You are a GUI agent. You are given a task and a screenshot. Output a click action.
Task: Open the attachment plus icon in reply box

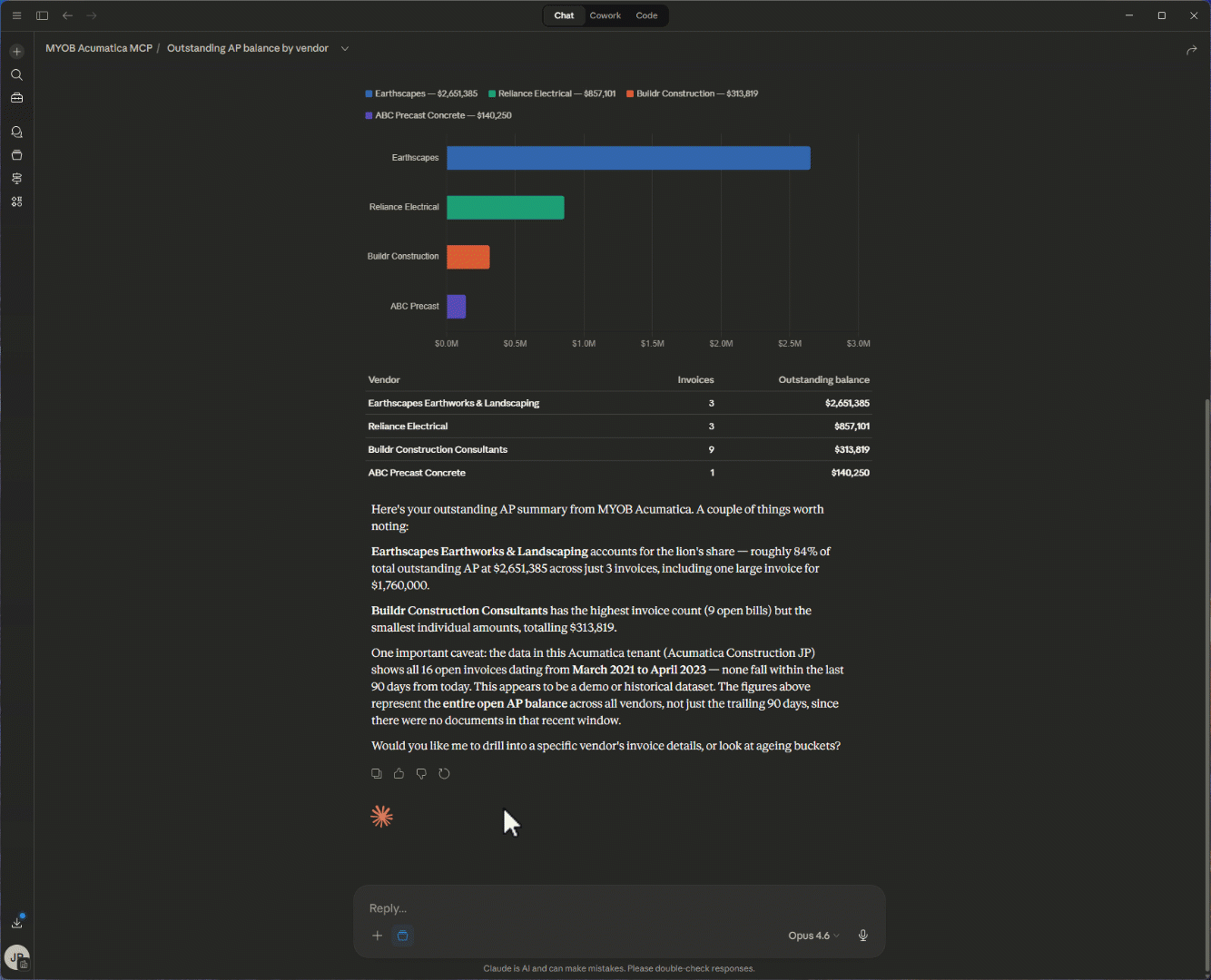377,936
